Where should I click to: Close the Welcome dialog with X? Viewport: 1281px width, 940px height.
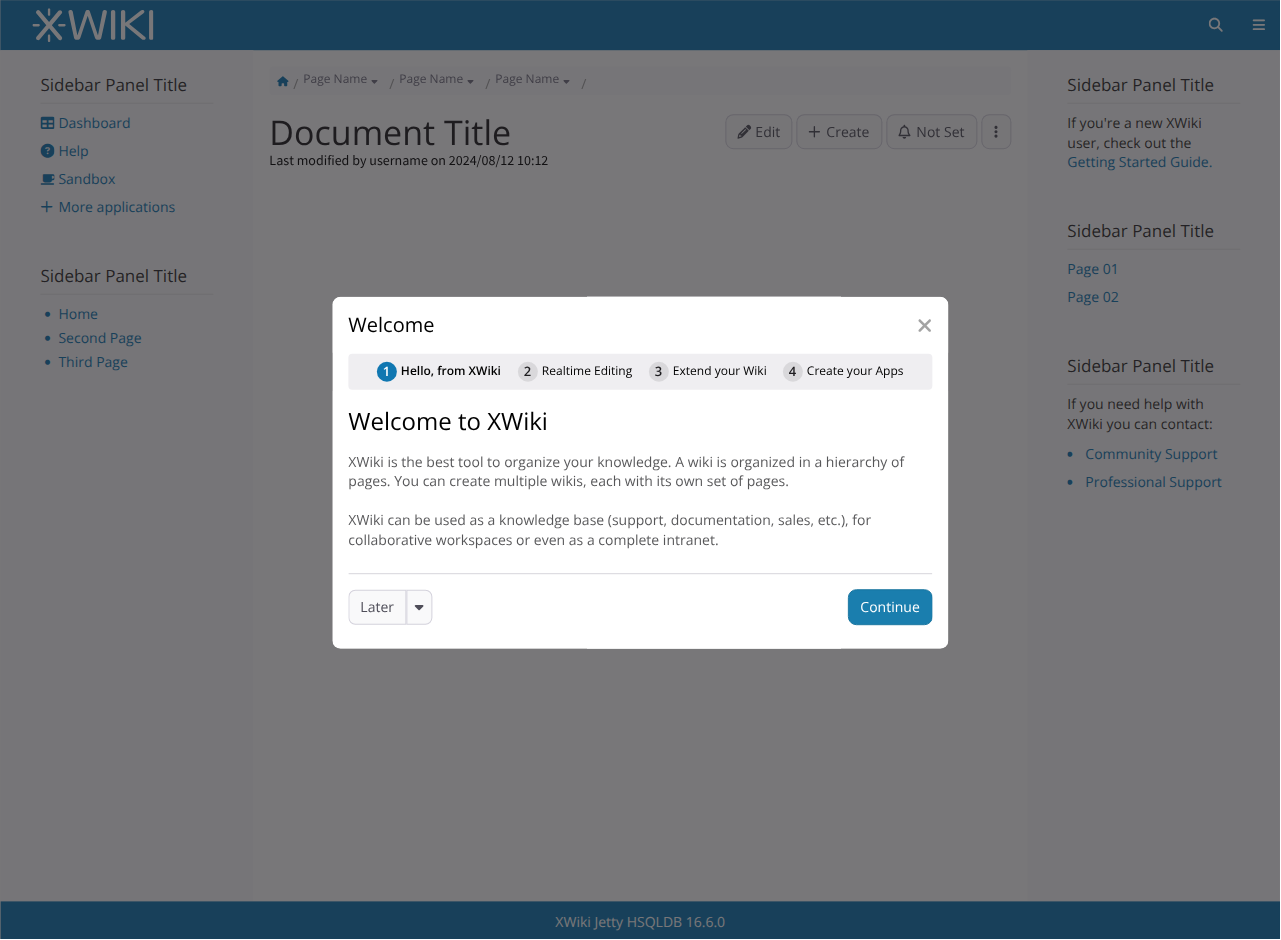pos(924,325)
